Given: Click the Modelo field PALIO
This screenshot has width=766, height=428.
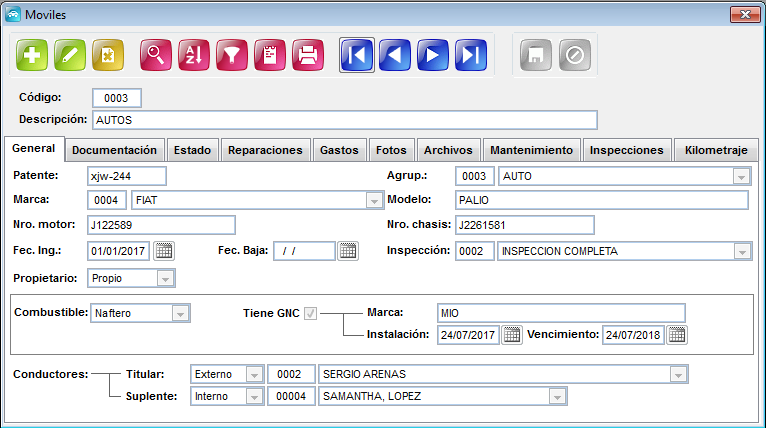Looking at the screenshot, I should [602, 200].
